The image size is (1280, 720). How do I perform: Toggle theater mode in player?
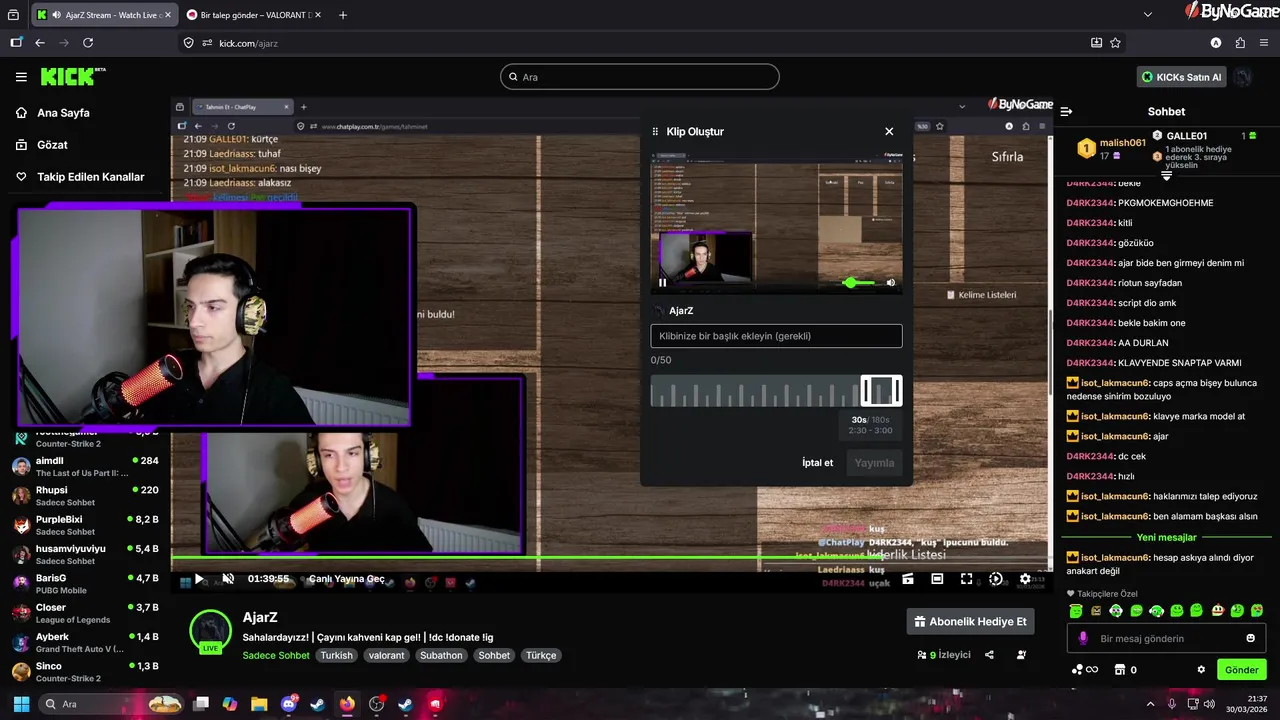click(x=937, y=579)
